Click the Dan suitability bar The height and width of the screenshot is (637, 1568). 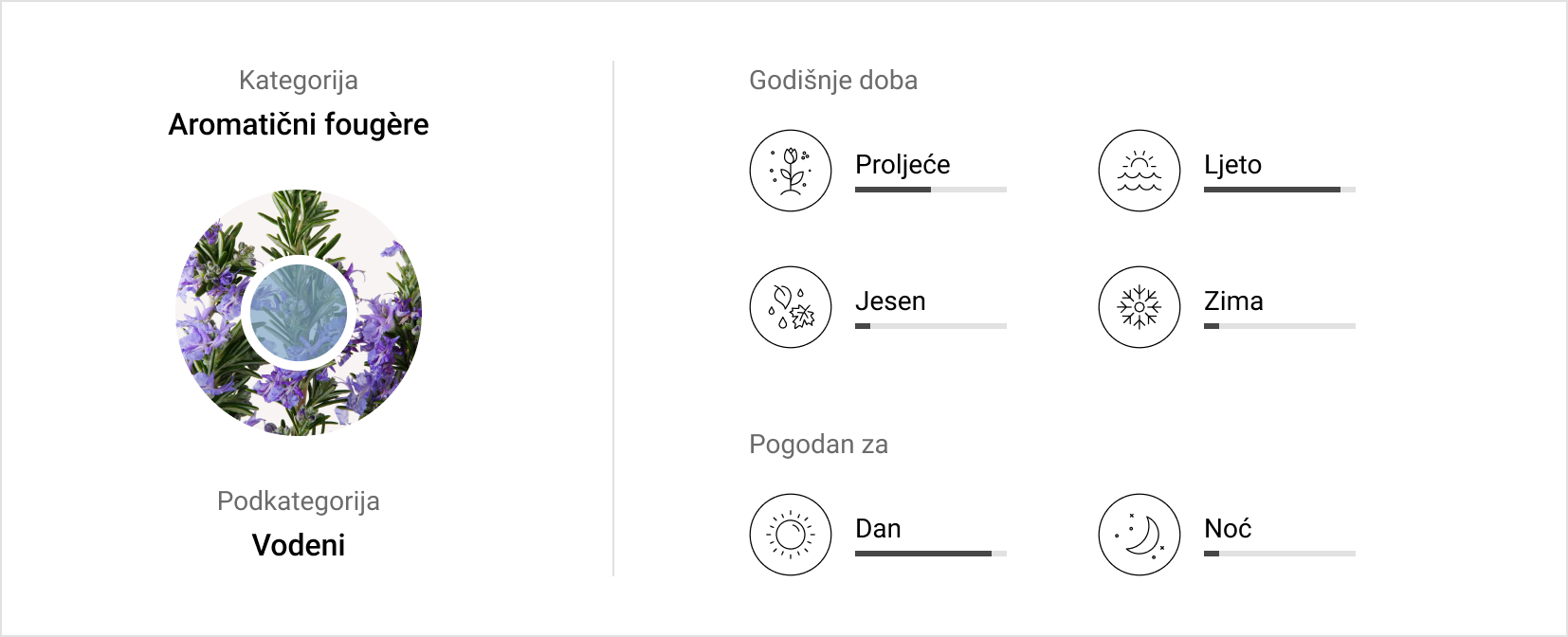pos(931,554)
